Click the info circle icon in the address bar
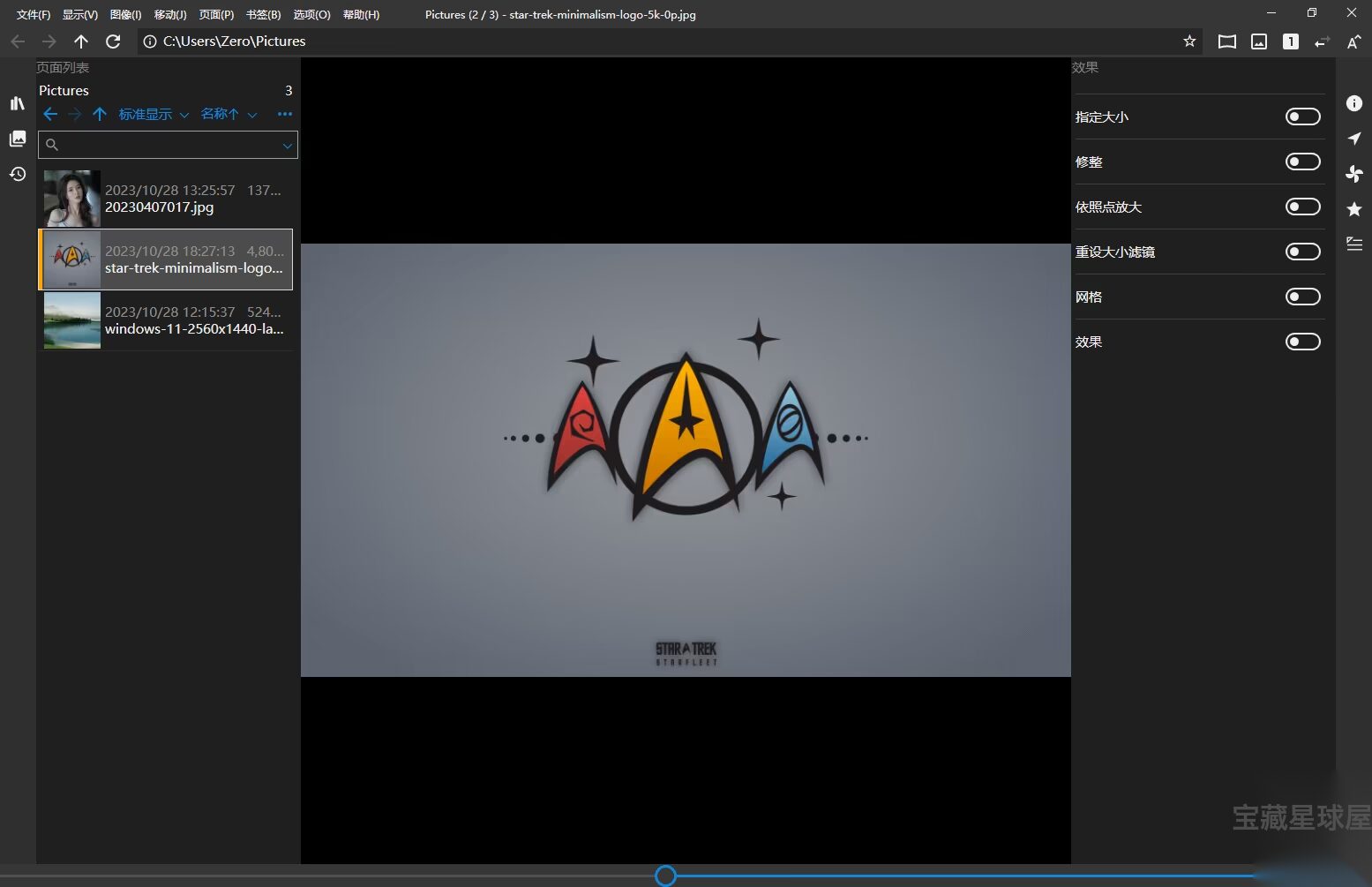This screenshot has width=1372, height=887. (x=150, y=41)
